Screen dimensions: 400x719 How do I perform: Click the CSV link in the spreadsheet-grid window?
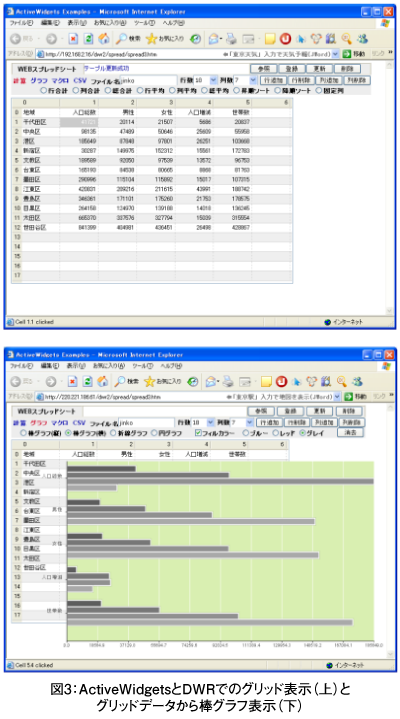point(80,81)
